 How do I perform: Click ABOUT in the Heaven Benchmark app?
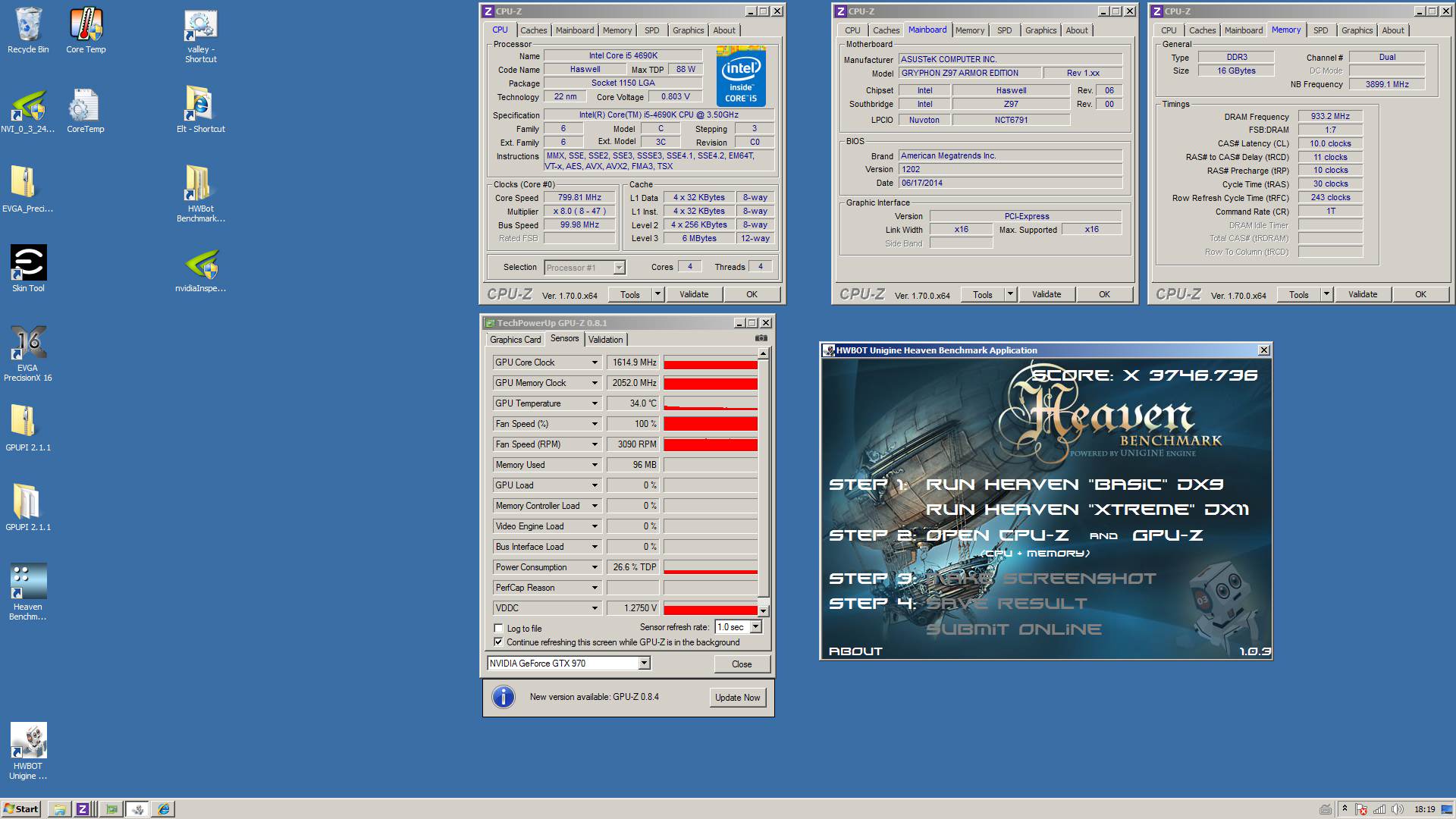pyautogui.click(x=855, y=651)
